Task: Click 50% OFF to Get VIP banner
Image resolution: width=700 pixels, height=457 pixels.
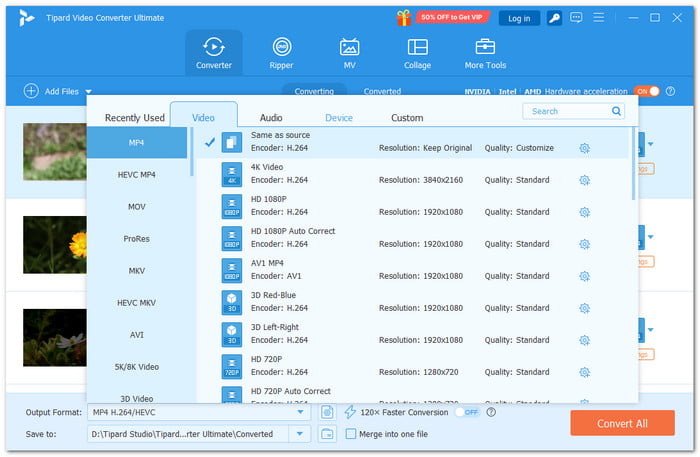Action: coord(452,17)
